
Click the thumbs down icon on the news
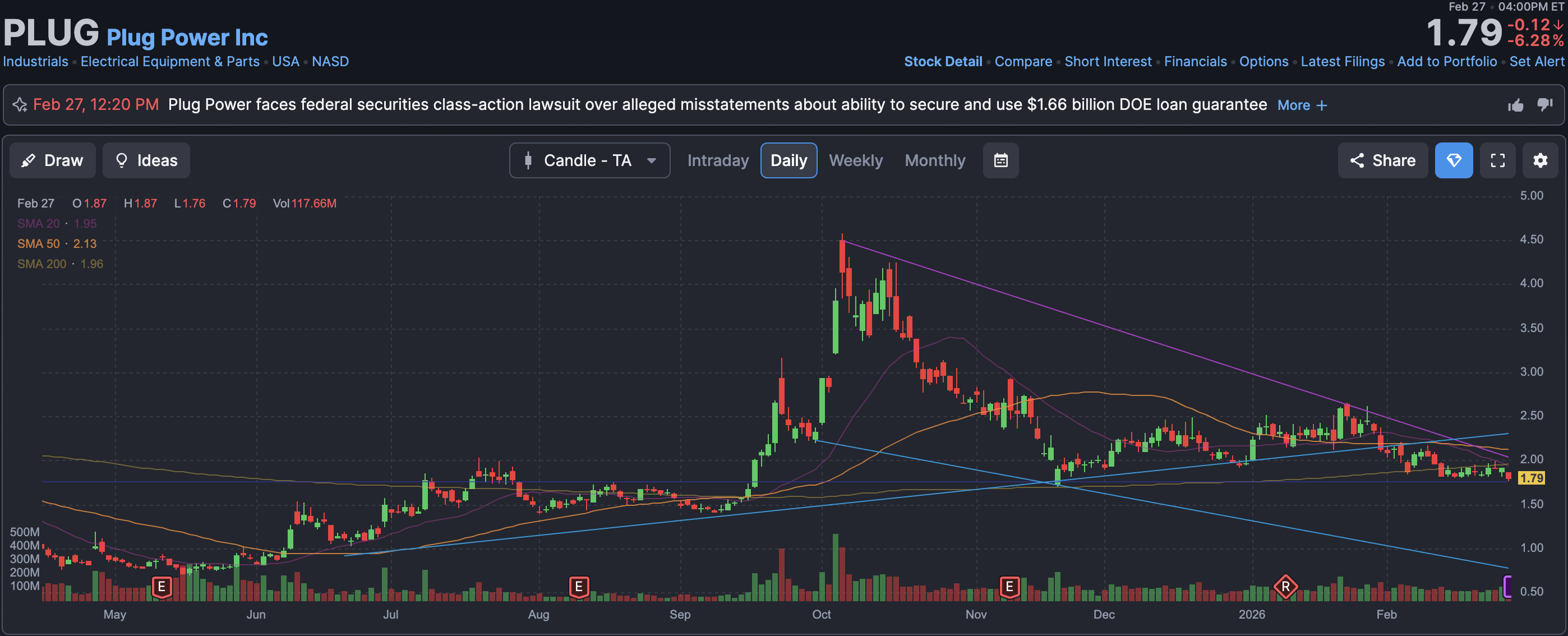pos(1545,105)
